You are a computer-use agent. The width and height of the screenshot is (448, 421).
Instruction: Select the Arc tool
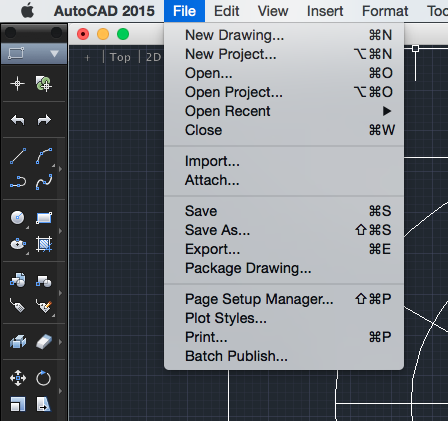(x=44, y=156)
